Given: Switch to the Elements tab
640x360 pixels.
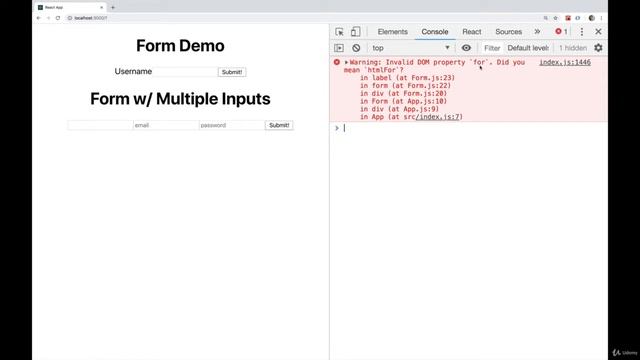Looking at the screenshot, I should 392,31.
